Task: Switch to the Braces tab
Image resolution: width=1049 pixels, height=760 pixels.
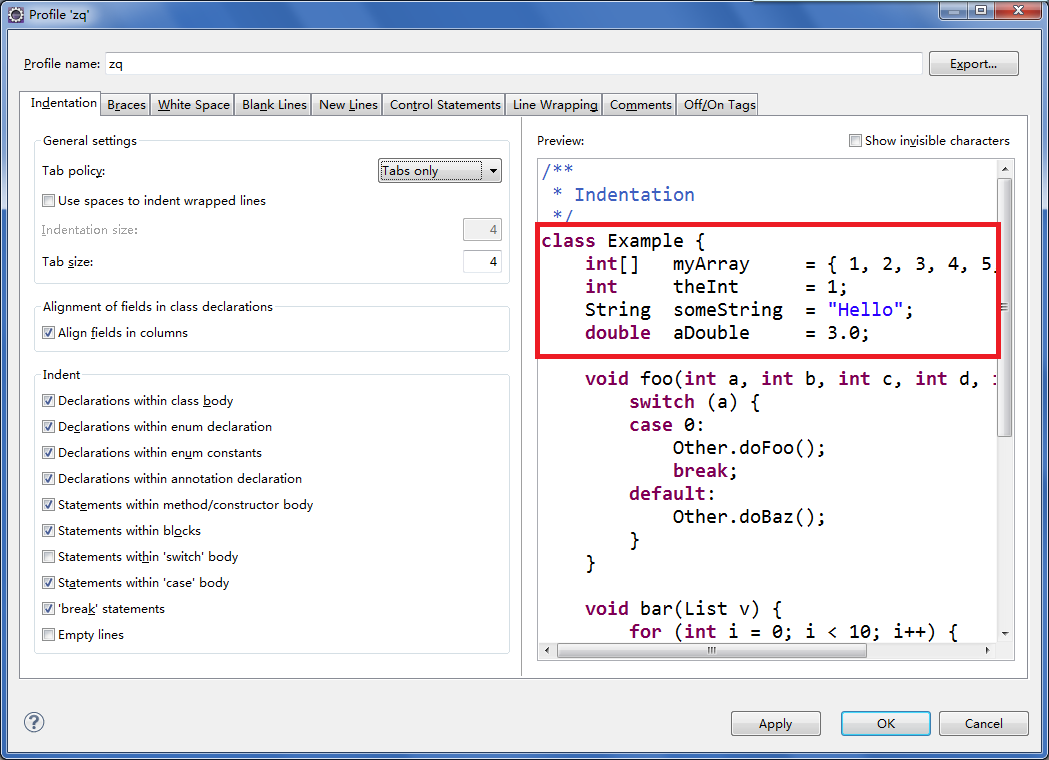Action: pyautogui.click(x=126, y=105)
